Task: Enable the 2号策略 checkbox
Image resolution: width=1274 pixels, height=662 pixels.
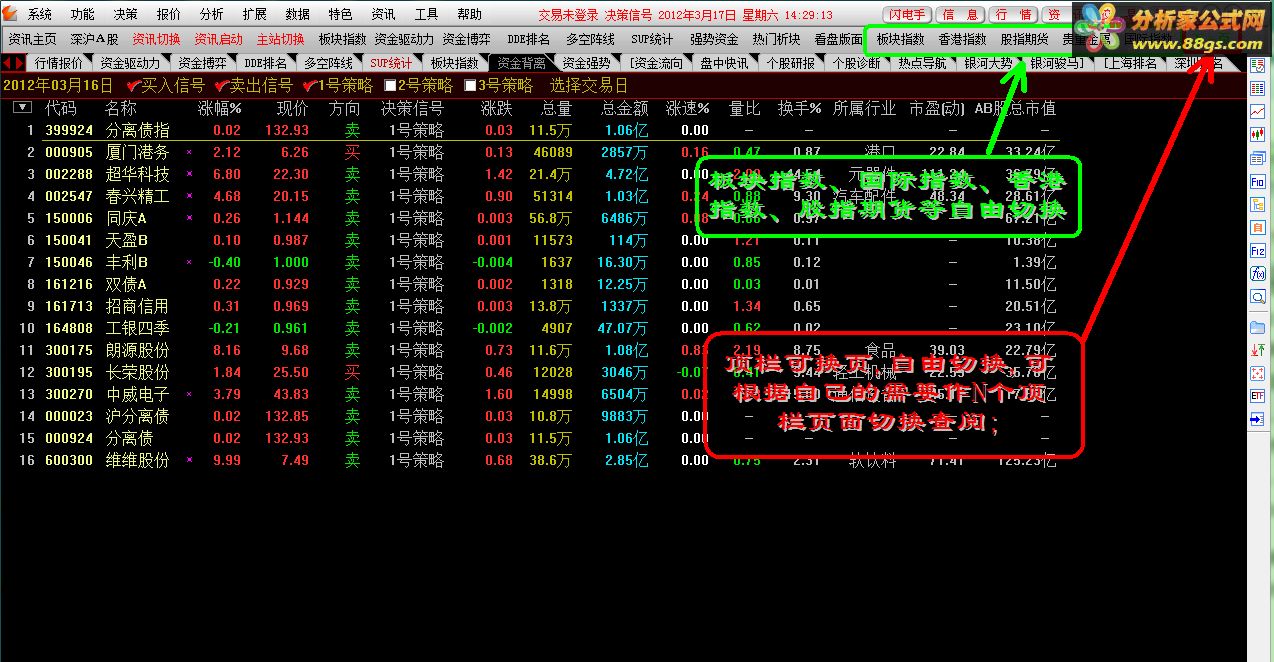Action: click(x=390, y=86)
